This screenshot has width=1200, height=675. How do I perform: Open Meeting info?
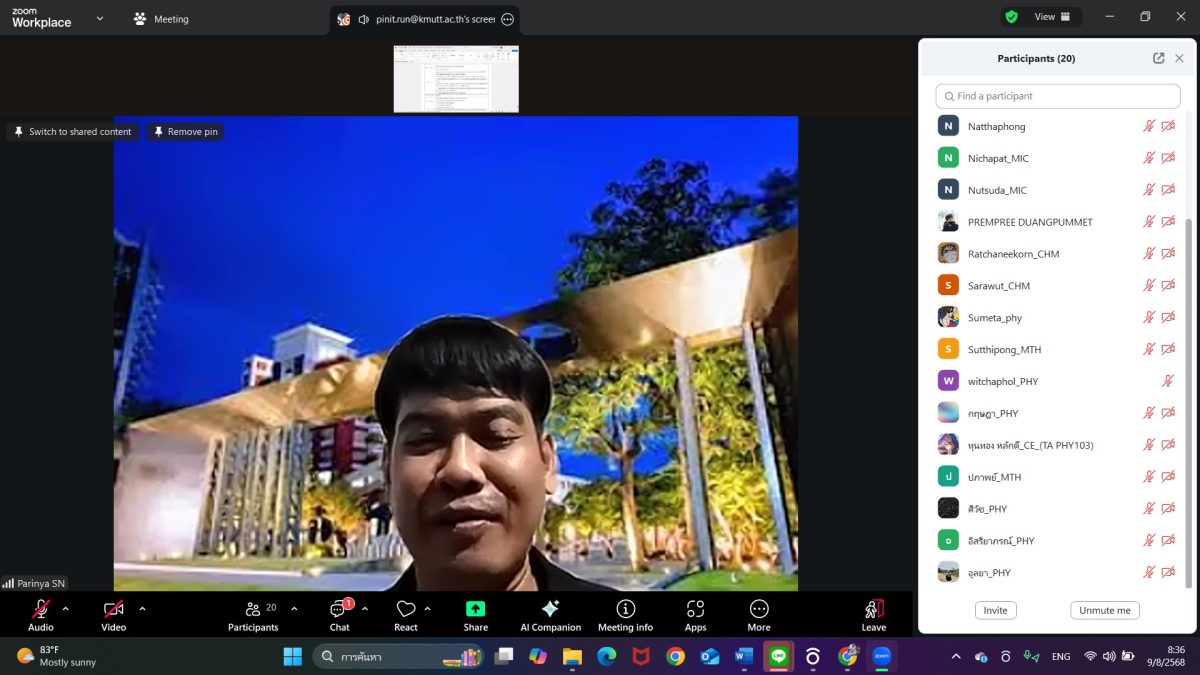coord(625,615)
